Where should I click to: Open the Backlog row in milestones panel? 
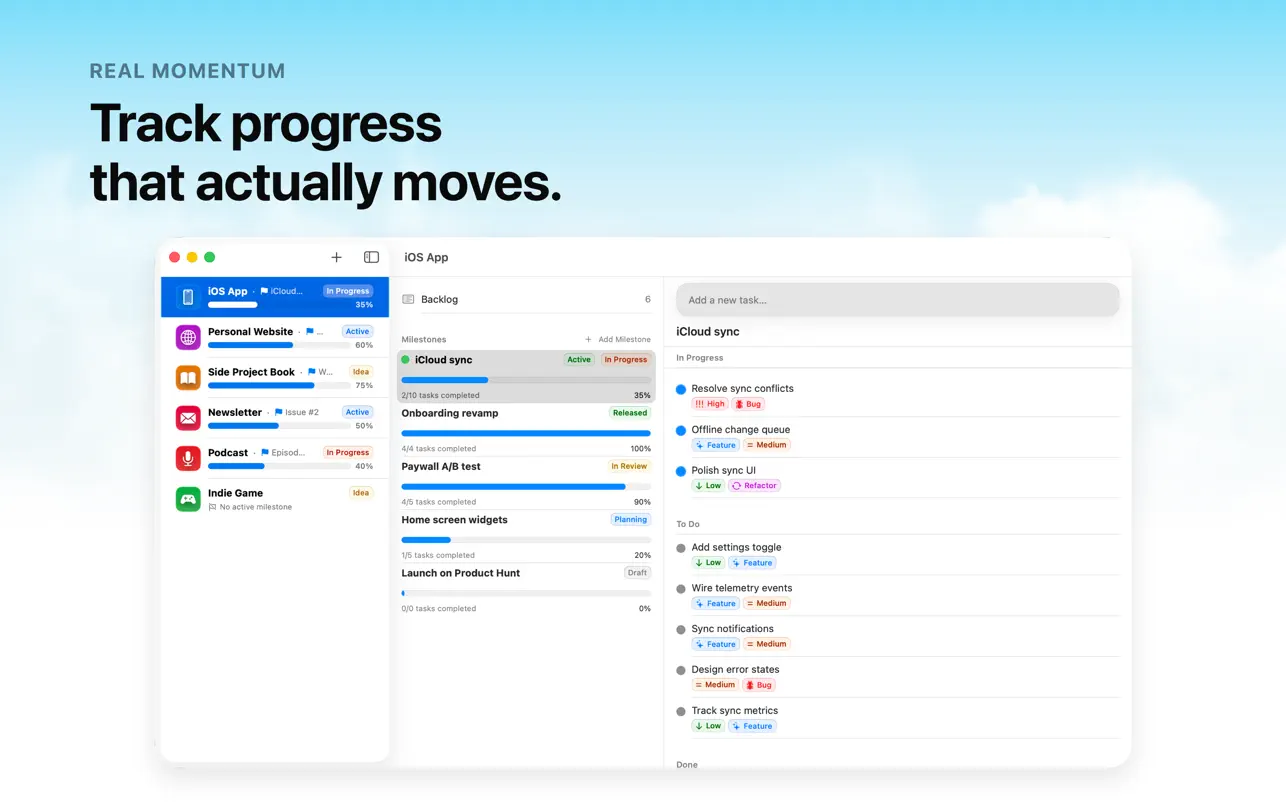(526, 299)
